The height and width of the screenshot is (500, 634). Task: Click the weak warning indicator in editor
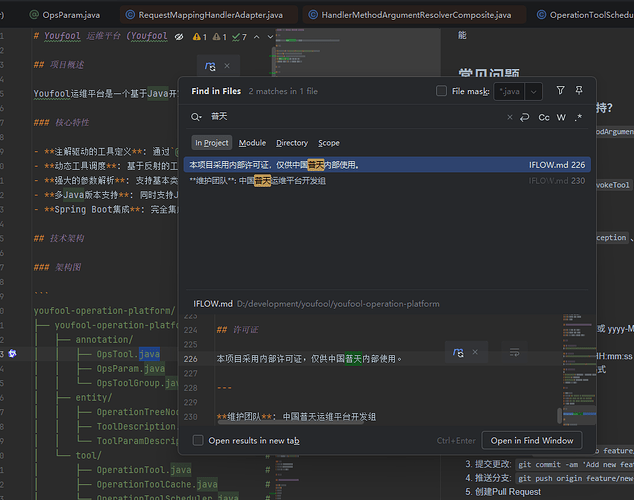click(220, 37)
